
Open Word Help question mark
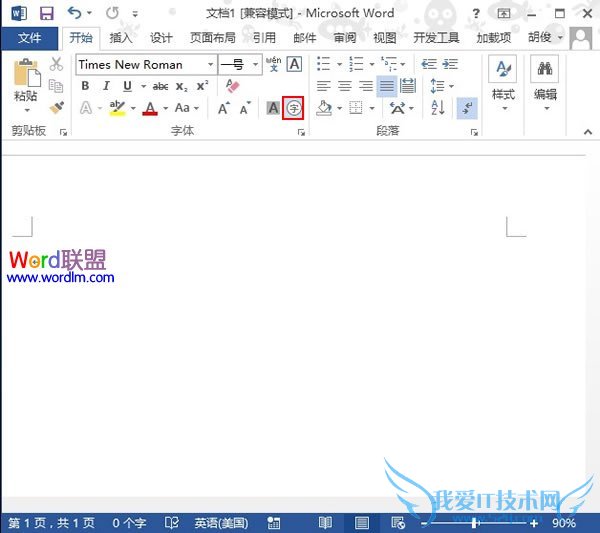(476, 14)
